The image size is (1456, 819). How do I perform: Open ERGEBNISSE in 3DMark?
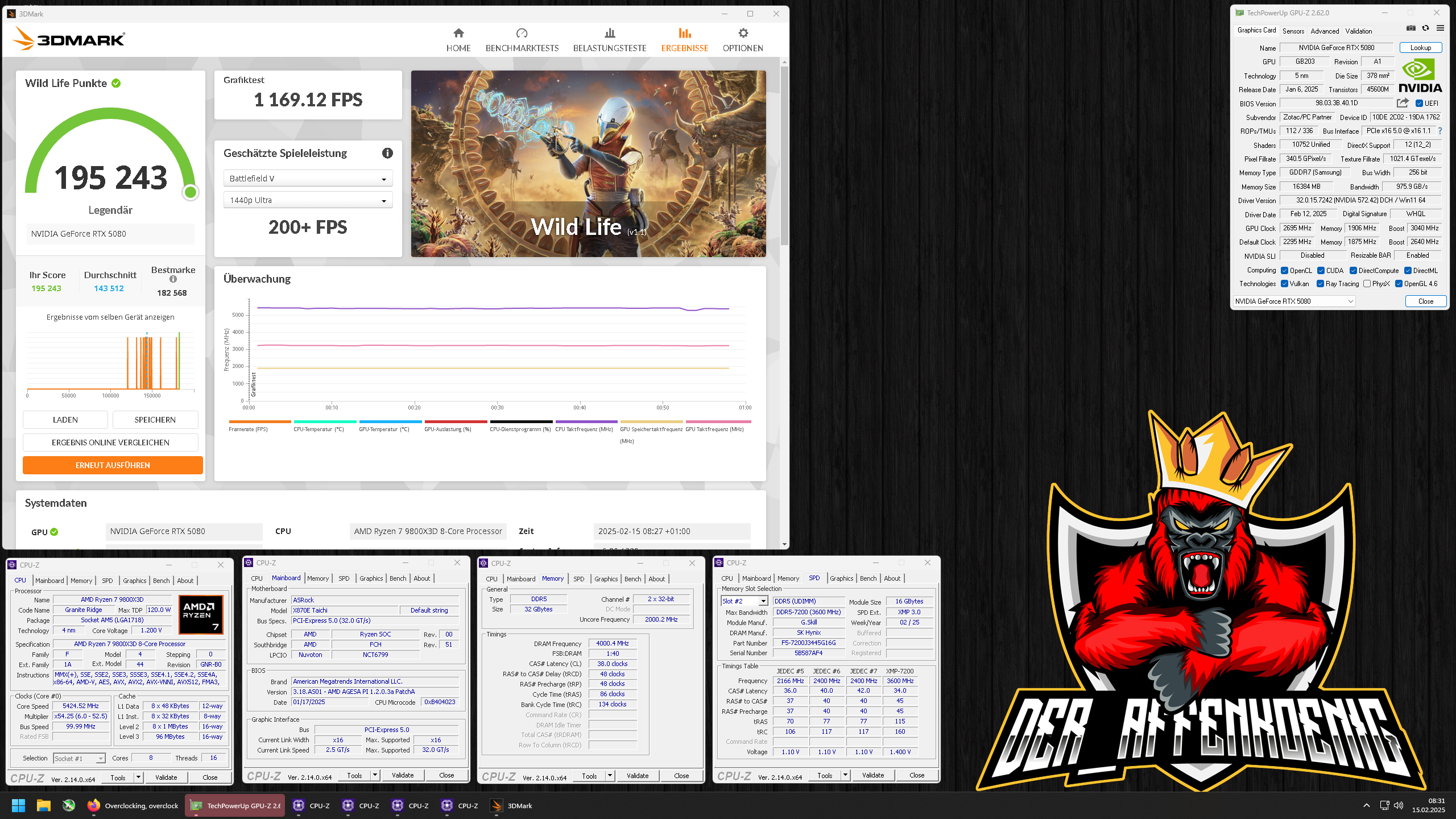tap(684, 40)
